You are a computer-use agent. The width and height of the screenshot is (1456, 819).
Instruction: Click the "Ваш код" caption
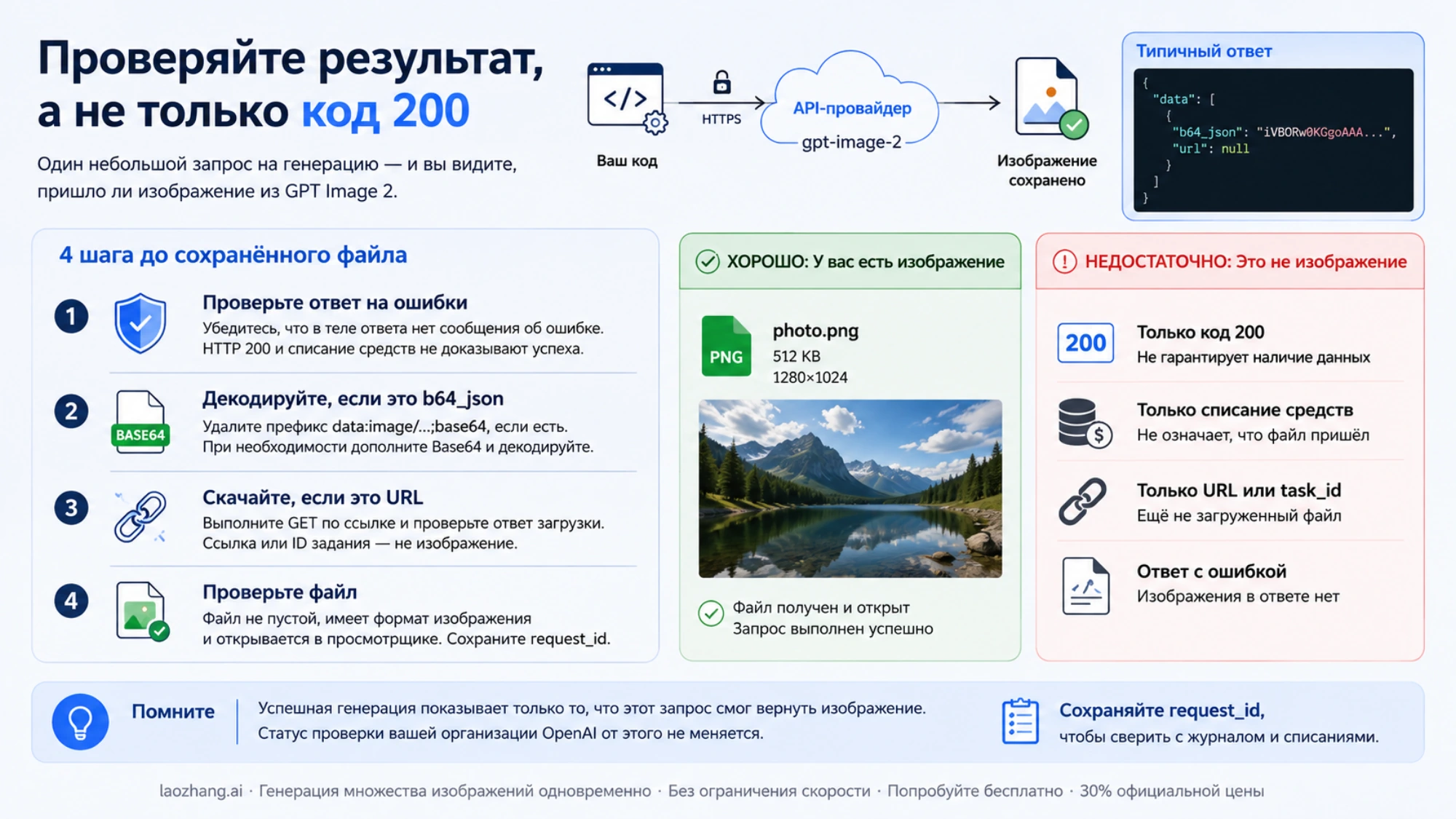coord(627,161)
